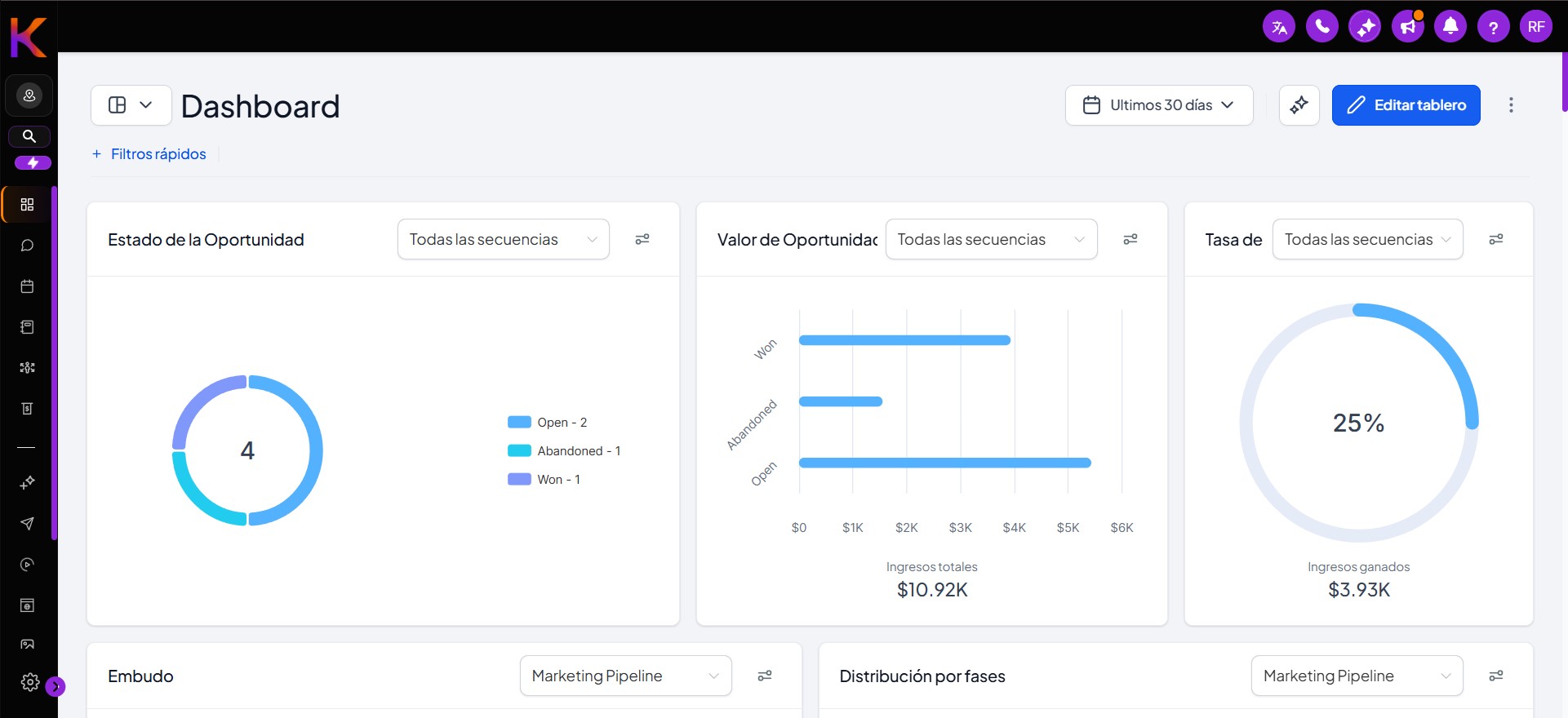Image resolution: width=1568 pixels, height=718 pixels.
Task: Open the sequences dropdown in Valor de Oportunidad
Action: tap(992, 239)
